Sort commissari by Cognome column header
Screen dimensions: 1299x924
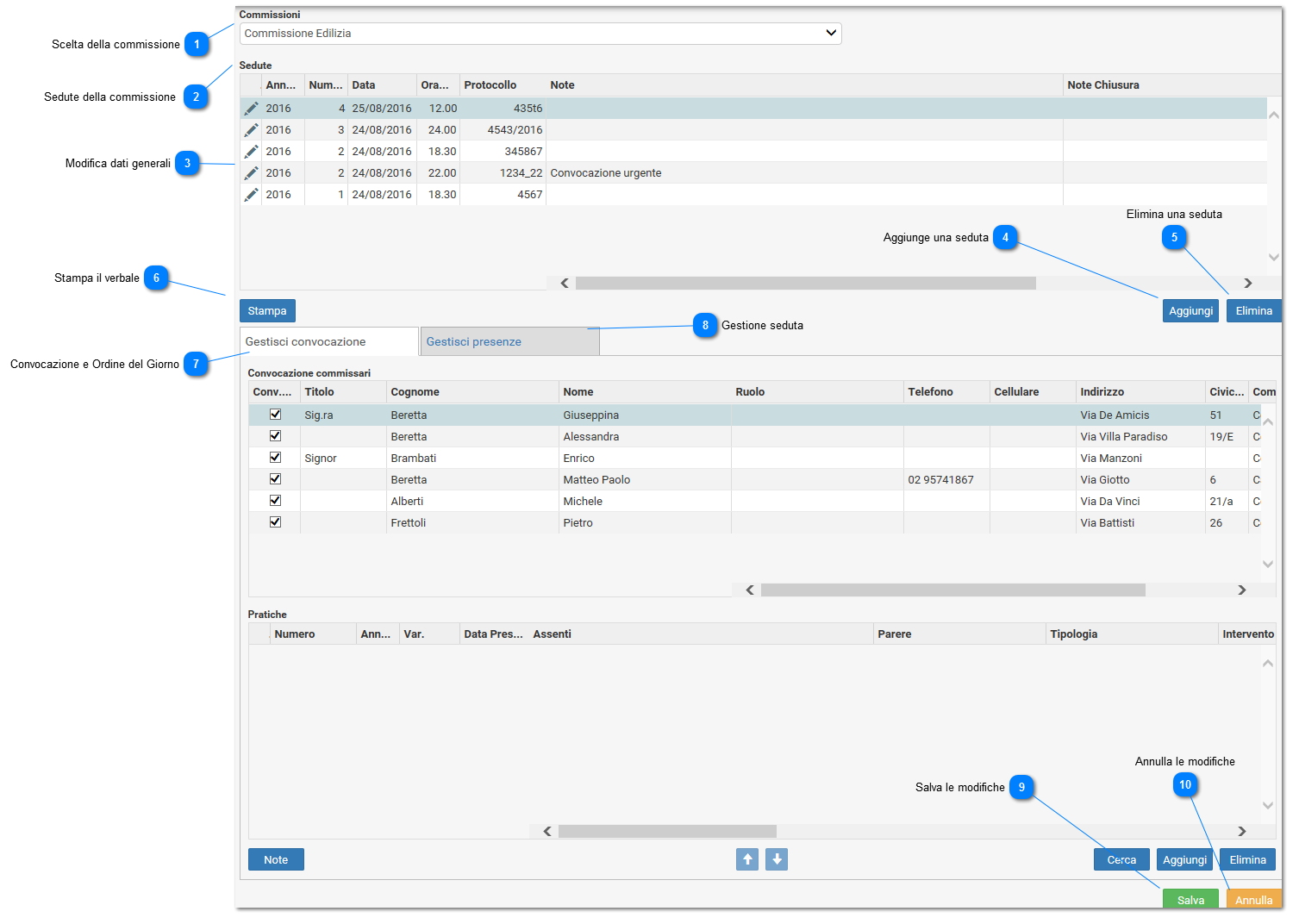coord(472,392)
